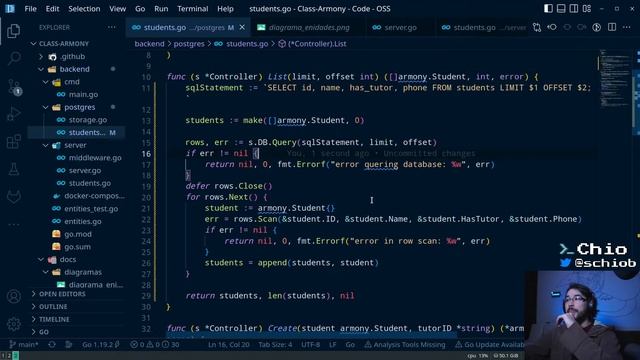Open Source Control view with pending badge
640x360 pixels.
pos(14,87)
